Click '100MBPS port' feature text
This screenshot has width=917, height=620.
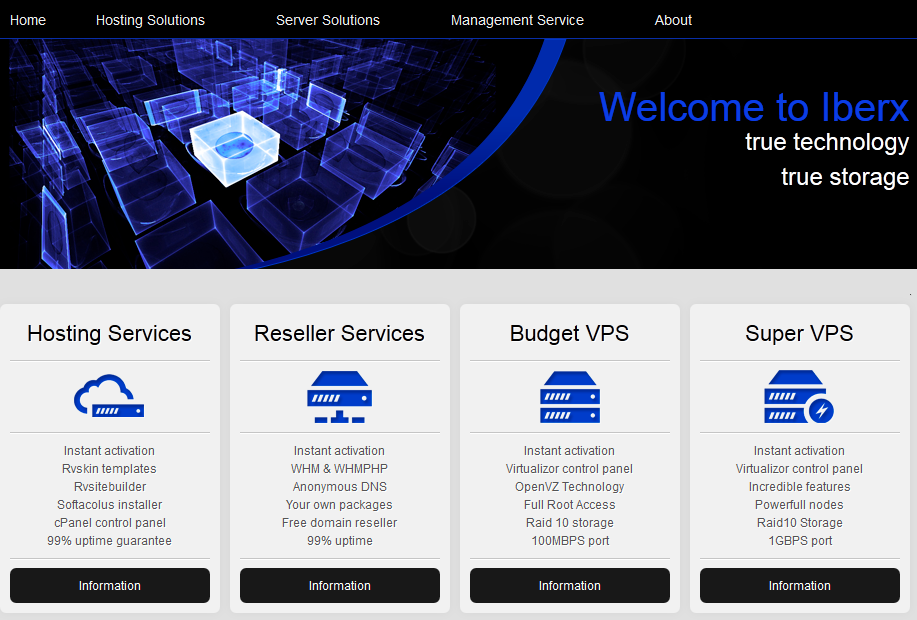570,541
